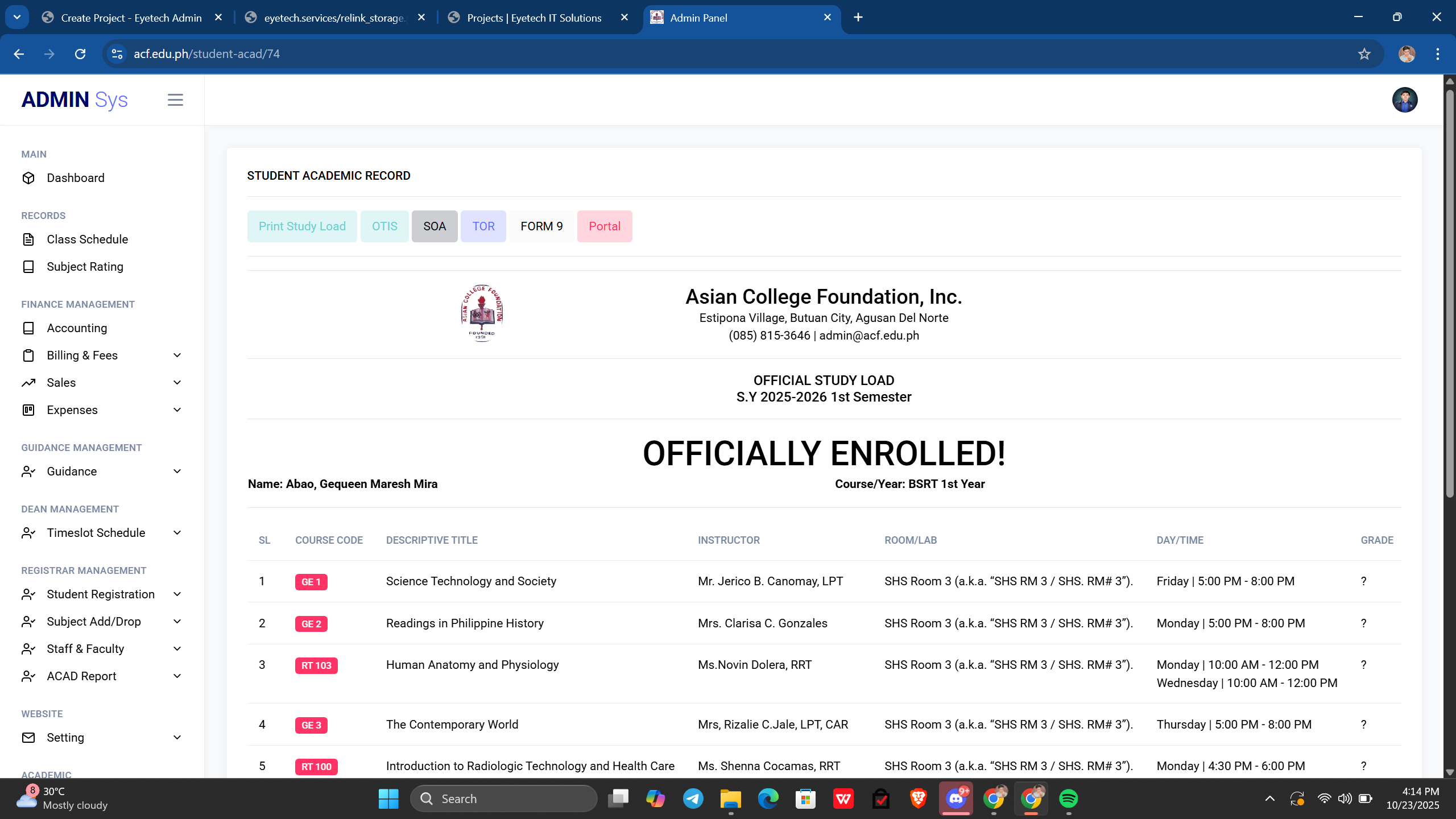
Task: Open Spotify from the taskbar
Action: tap(1068, 799)
